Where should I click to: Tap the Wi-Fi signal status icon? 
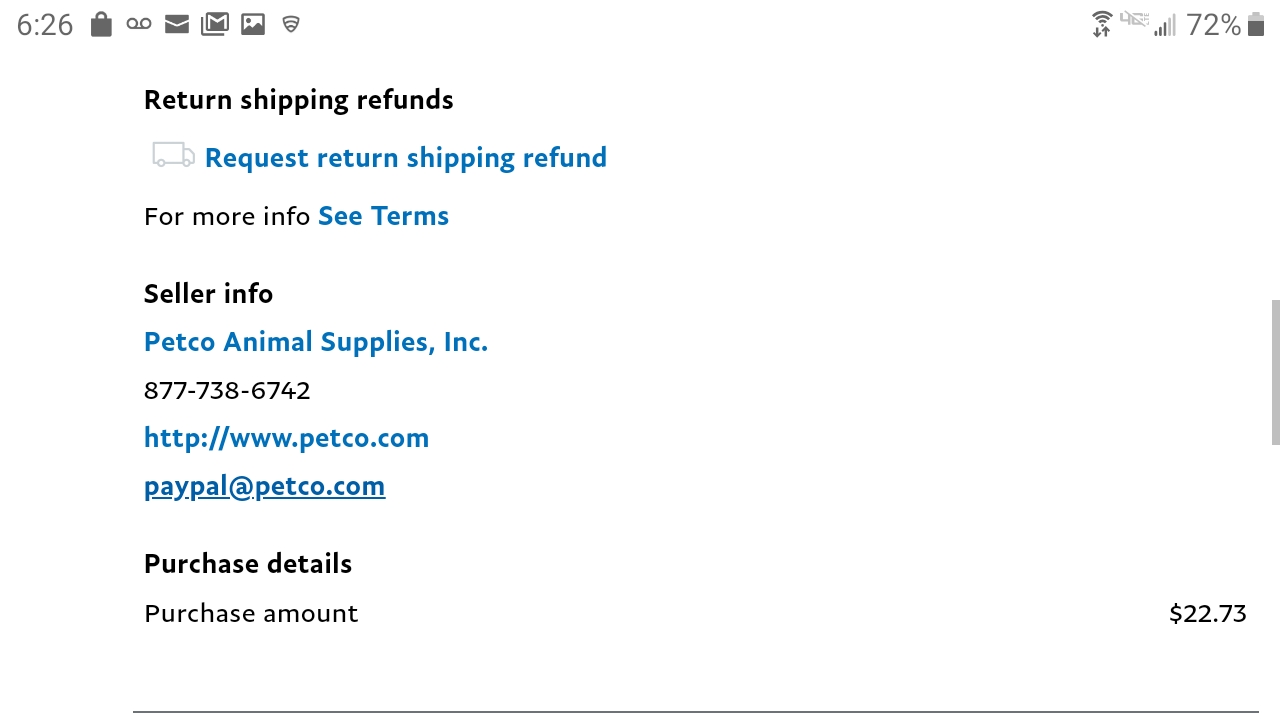click(1102, 24)
